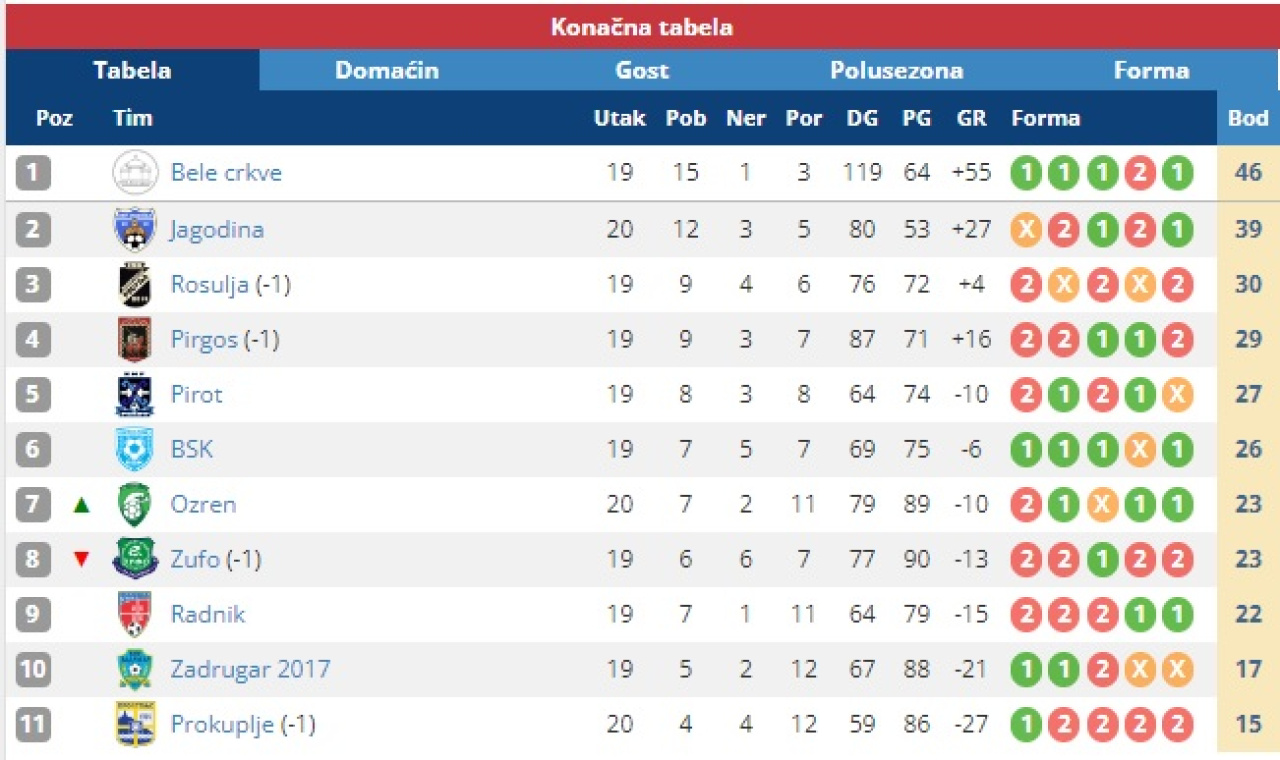Open the Jagodina team name link
This screenshot has height=760, width=1280.
point(217,229)
